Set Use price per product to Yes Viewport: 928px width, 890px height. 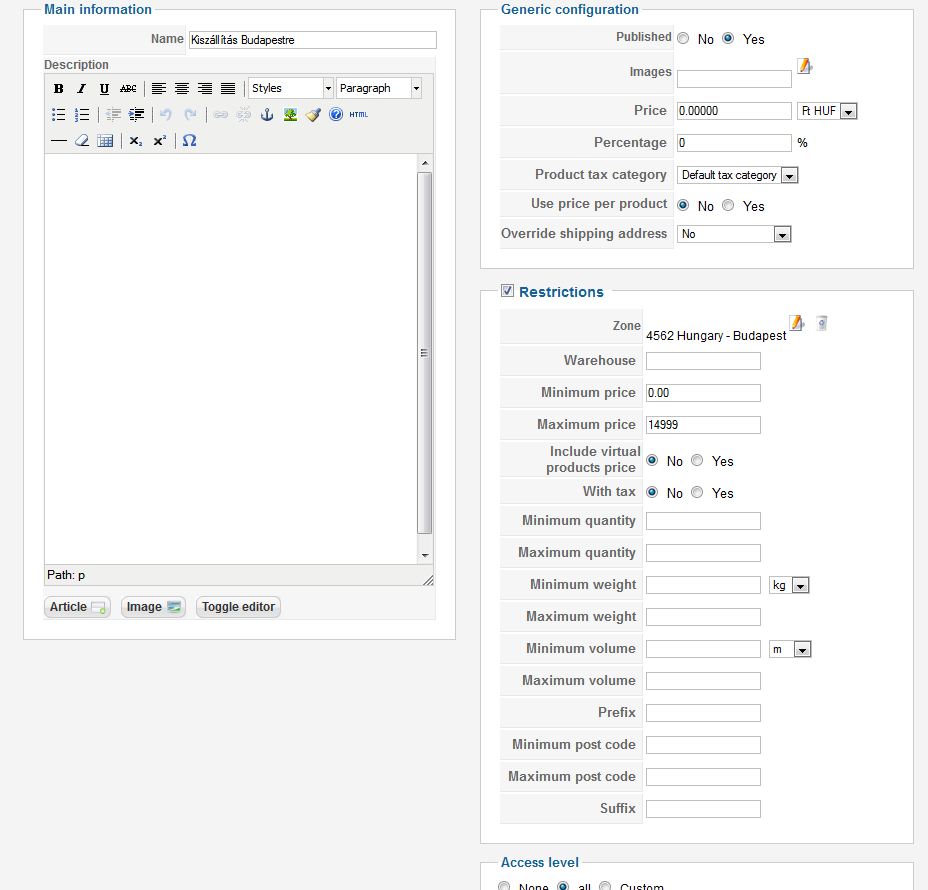pyautogui.click(x=728, y=205)
